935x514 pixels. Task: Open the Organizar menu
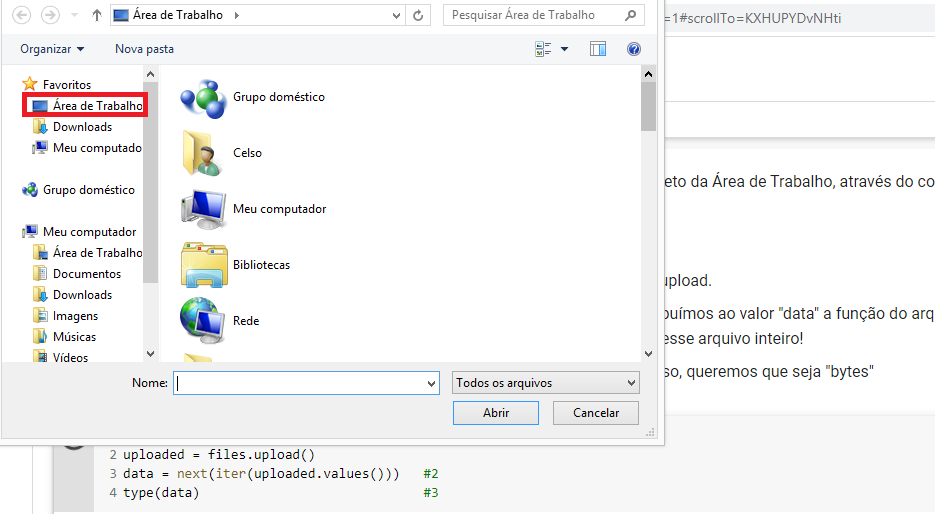[52, 49]
